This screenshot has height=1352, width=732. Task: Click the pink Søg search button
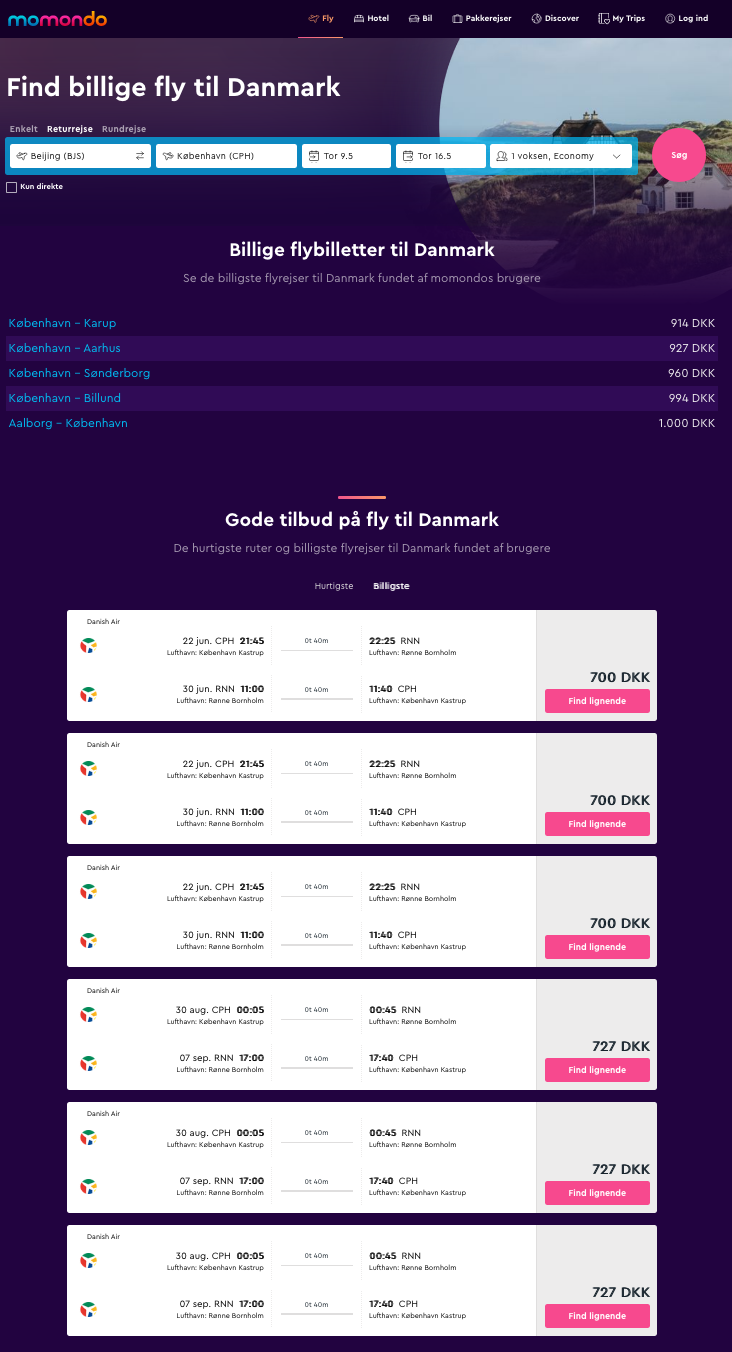(679, 155)
